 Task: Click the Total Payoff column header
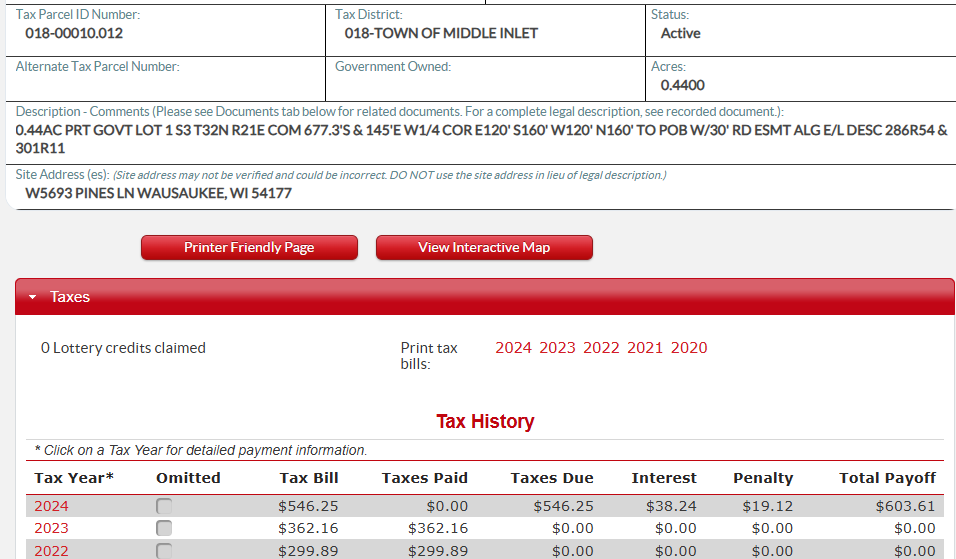887,478
